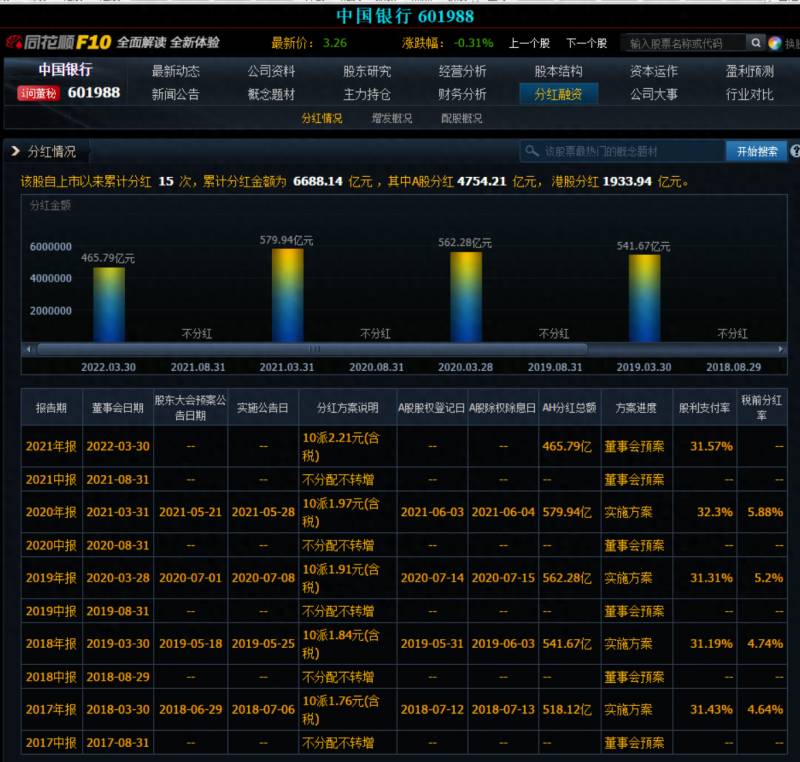Viewport: 800px width, 762px height.
Task: Select the highlighted 分红融资 tab
Action: tap(559, 94)
